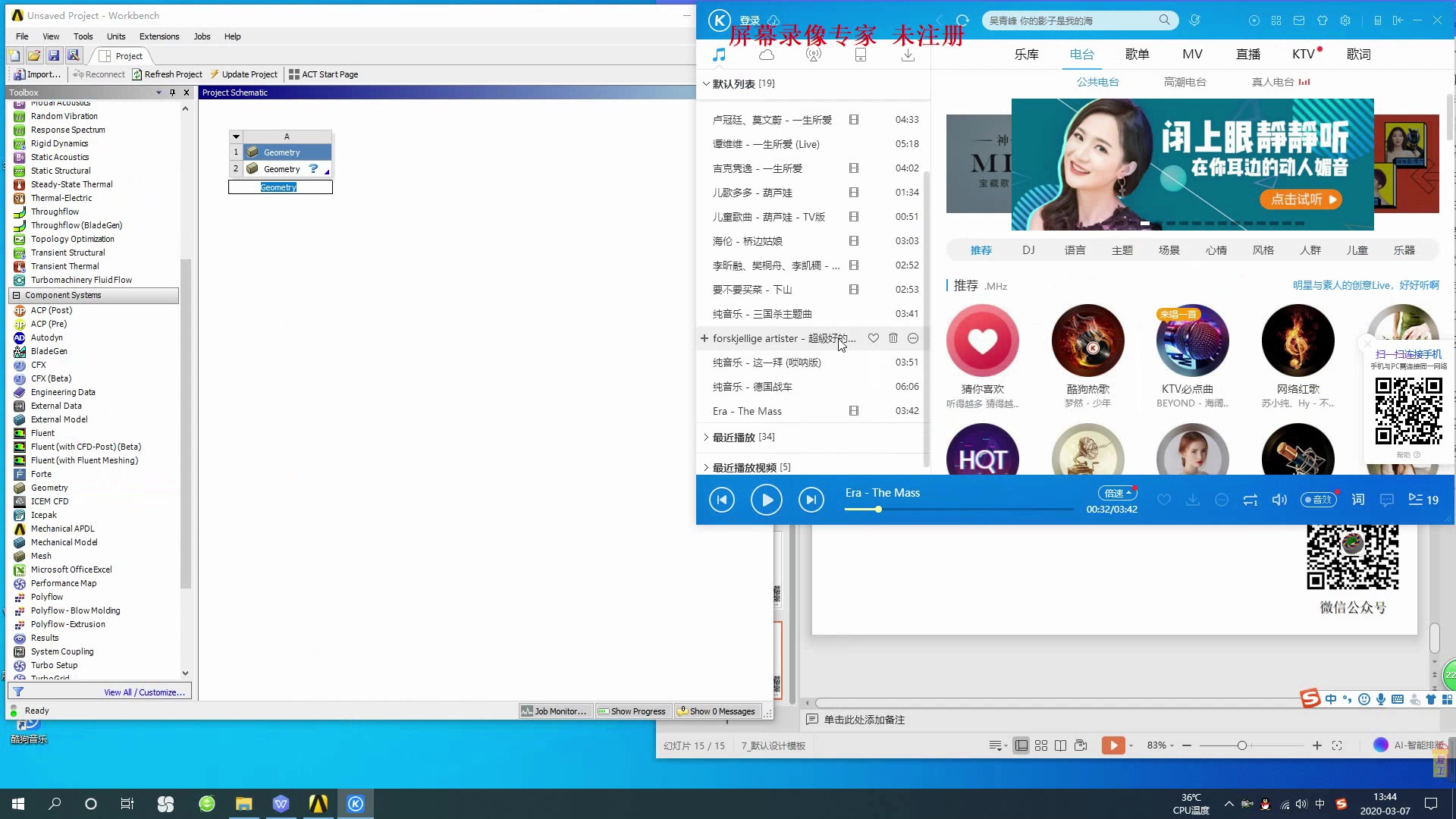The width and height of the screenshot is (1456, 819).
Task: Open the Units menu in Workbench
Action: pyautogui.click(x=116, y=36)
